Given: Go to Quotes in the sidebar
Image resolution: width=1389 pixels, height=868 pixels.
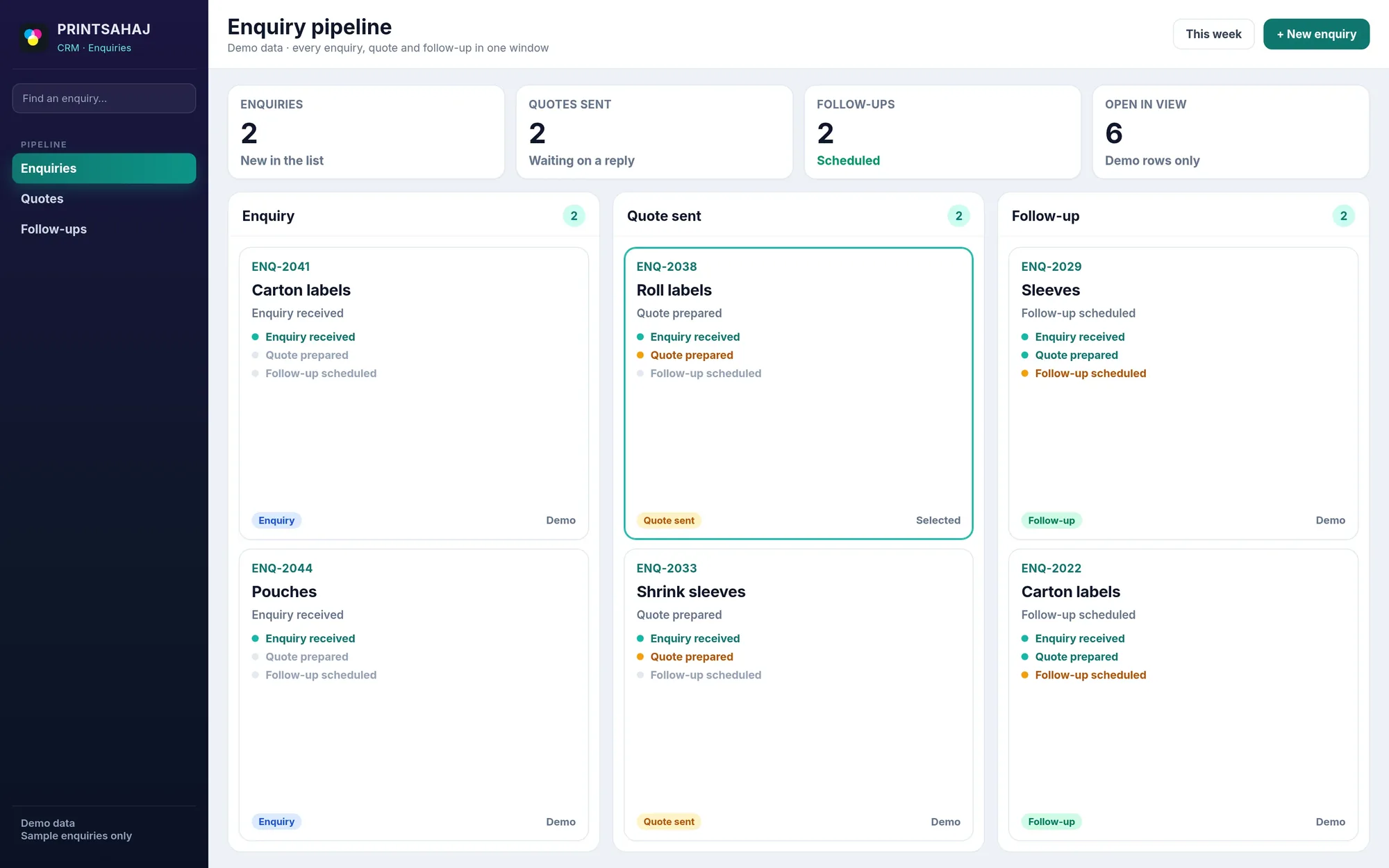Looking at the screenshot, I should click(104, 199).
